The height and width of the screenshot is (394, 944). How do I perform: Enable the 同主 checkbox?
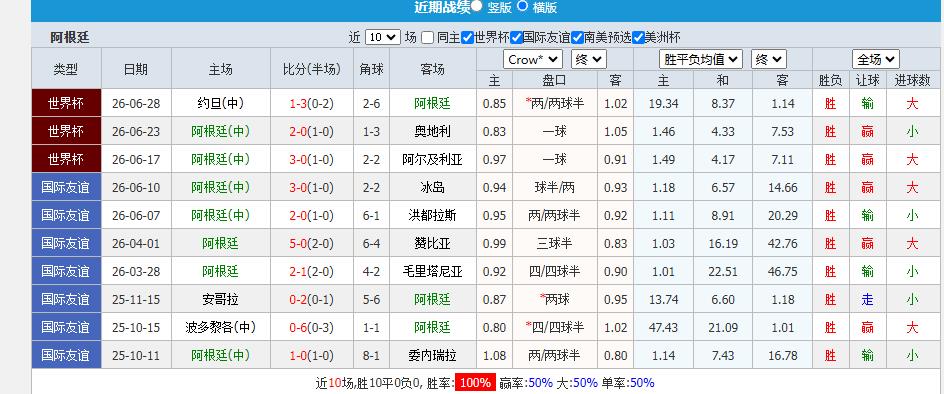click(x=427, y=37)
